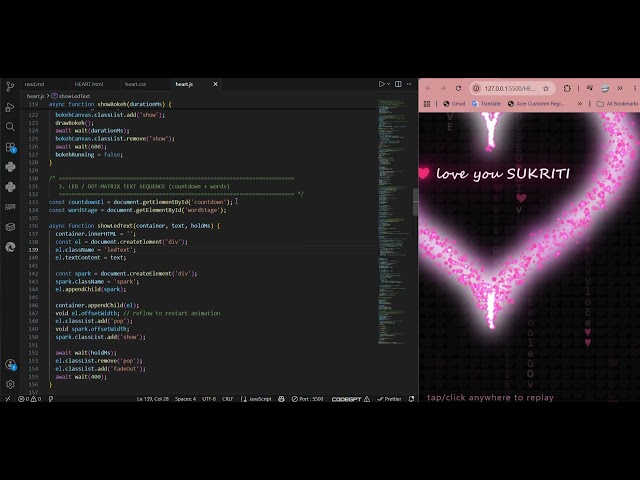Run the heart.js file
The height and width of the screenshot is (480, 640).
[381, 84]
